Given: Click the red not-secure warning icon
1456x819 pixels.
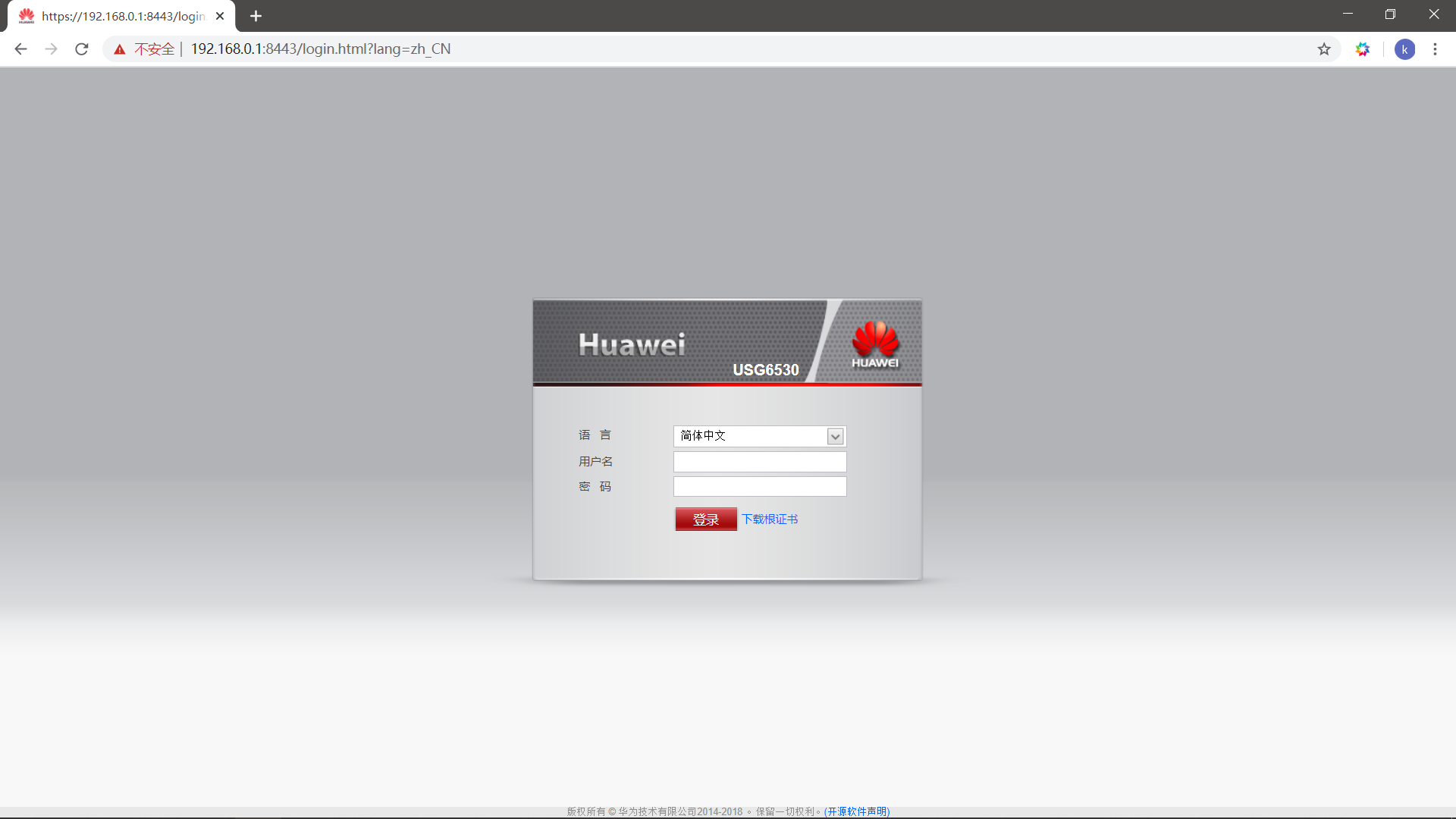Looking at the screenshot, I should tap(120, 49).
